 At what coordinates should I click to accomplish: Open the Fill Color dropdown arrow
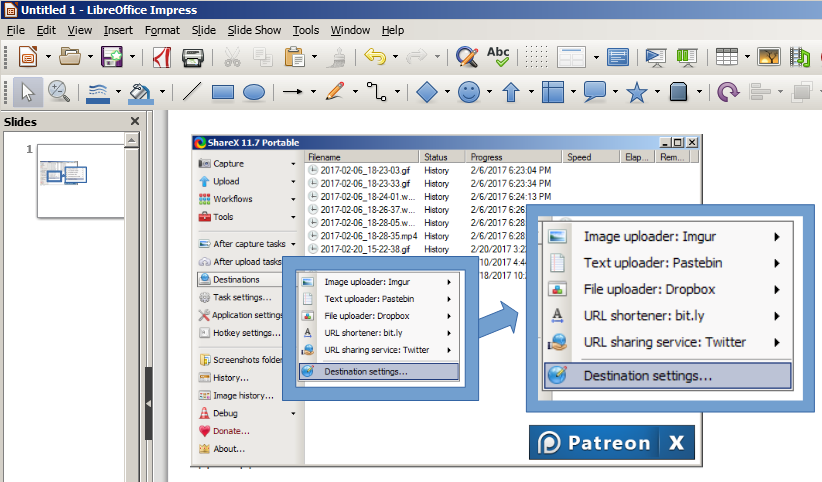162,92
